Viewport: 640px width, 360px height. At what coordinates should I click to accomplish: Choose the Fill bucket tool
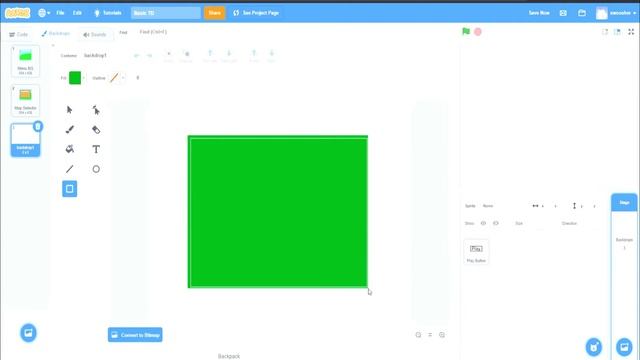point(69,149)
